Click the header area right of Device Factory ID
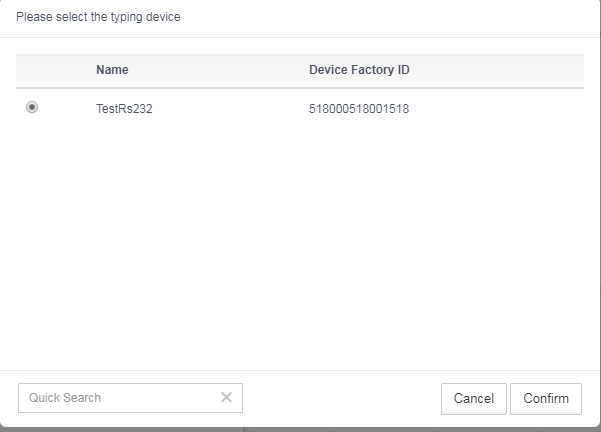 (497, 70)
